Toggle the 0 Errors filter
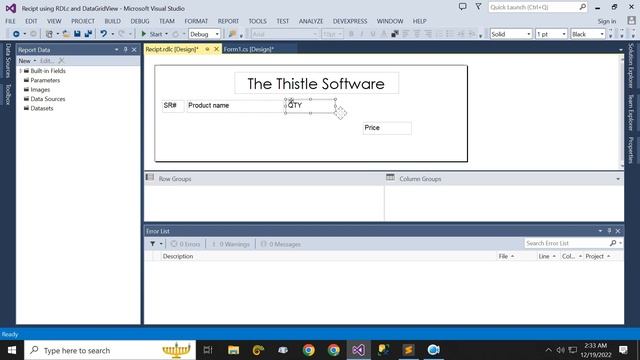Screen dimensions: 640x360 [186, 244]
